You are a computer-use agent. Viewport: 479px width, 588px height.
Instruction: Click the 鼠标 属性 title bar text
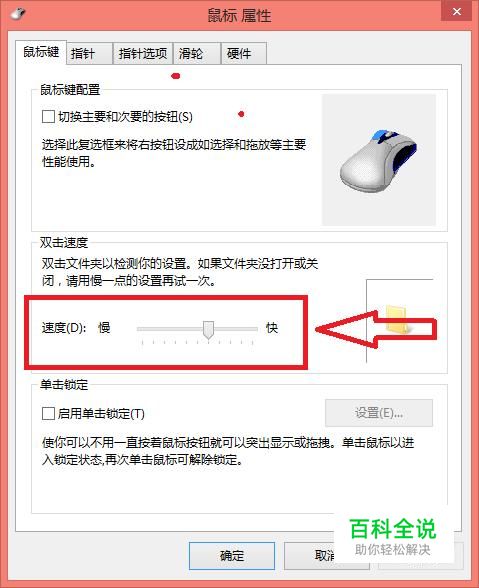click(x=239, y=16)
